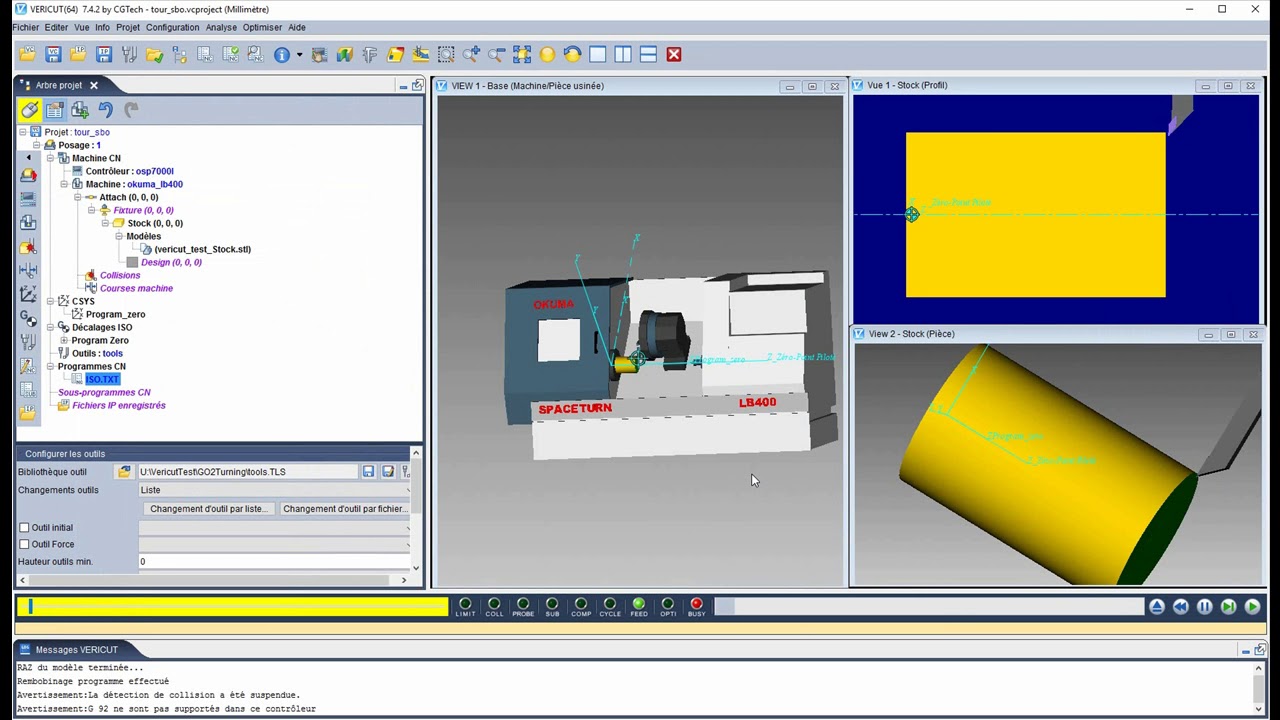This screenshot has height=720, width=1280.
Task: Toggle the COLL status light
Action: (x=494, y=604)
